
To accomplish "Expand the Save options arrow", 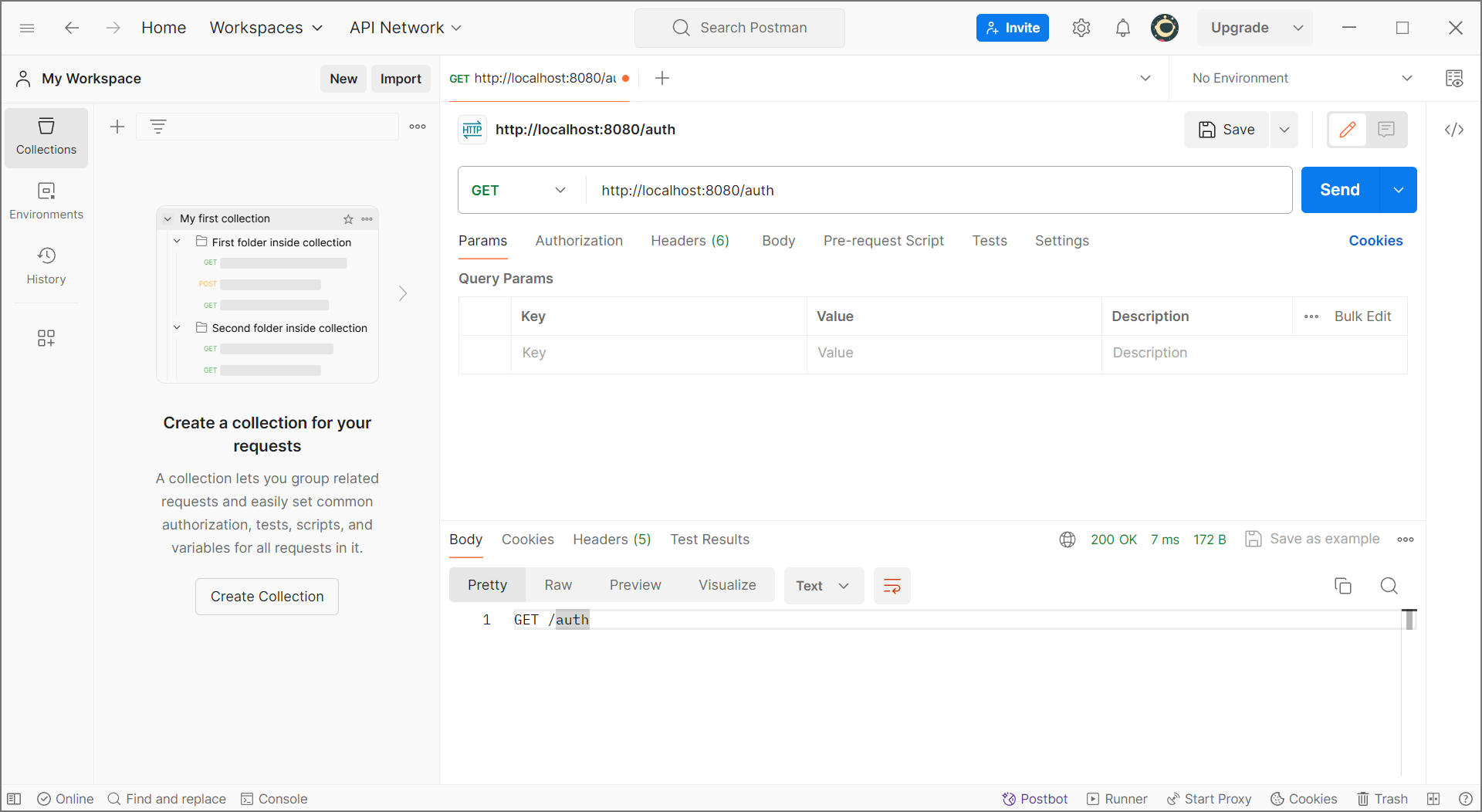I will (x=1284, y=130).
